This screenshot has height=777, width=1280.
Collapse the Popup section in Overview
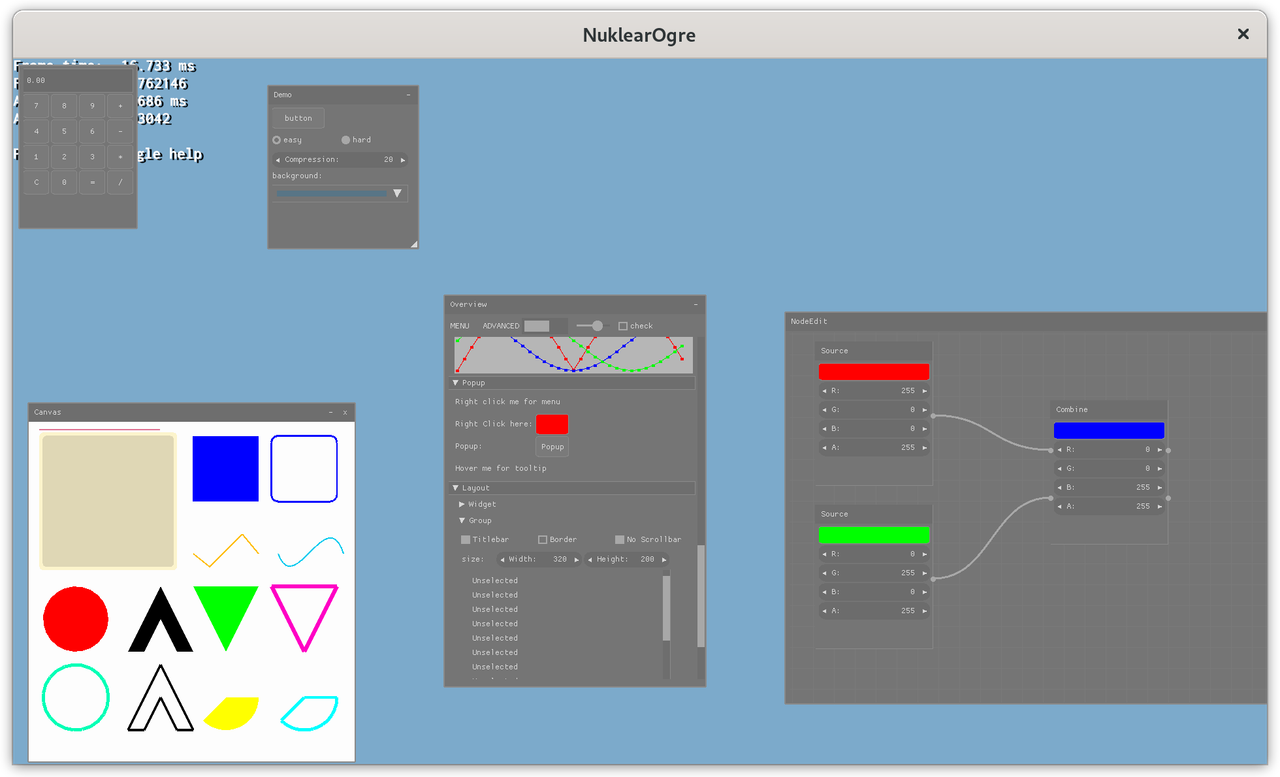[x=455, y=382]
